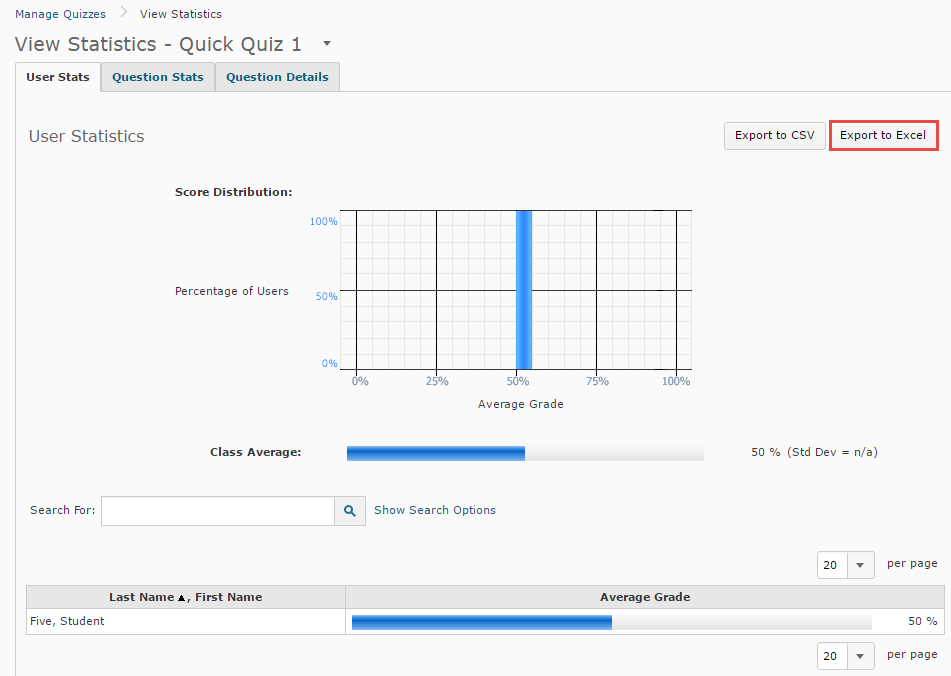Viewport: 951px width, 676px height.
Task: Click the search magnifier icon button
Action: [350, 510]
